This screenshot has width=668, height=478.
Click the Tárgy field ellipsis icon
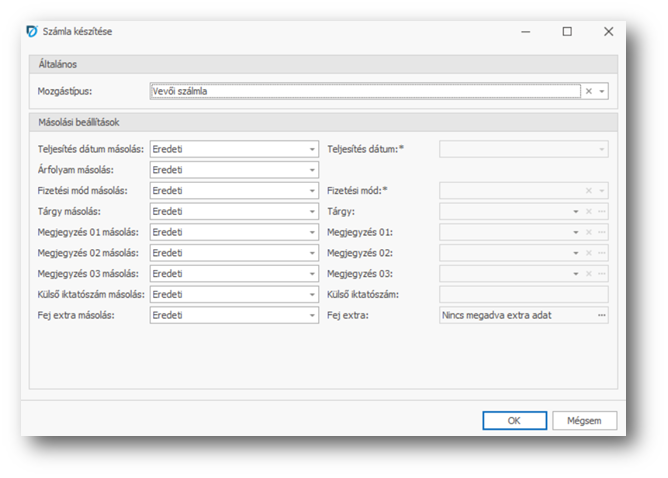tap(602, 211)
